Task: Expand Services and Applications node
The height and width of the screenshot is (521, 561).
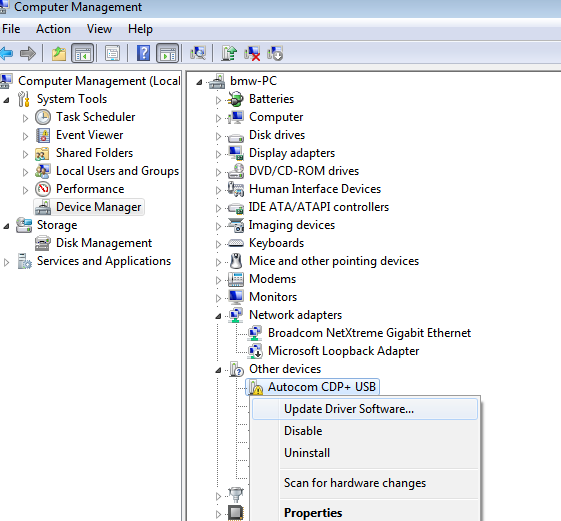Action: point(6,262)
